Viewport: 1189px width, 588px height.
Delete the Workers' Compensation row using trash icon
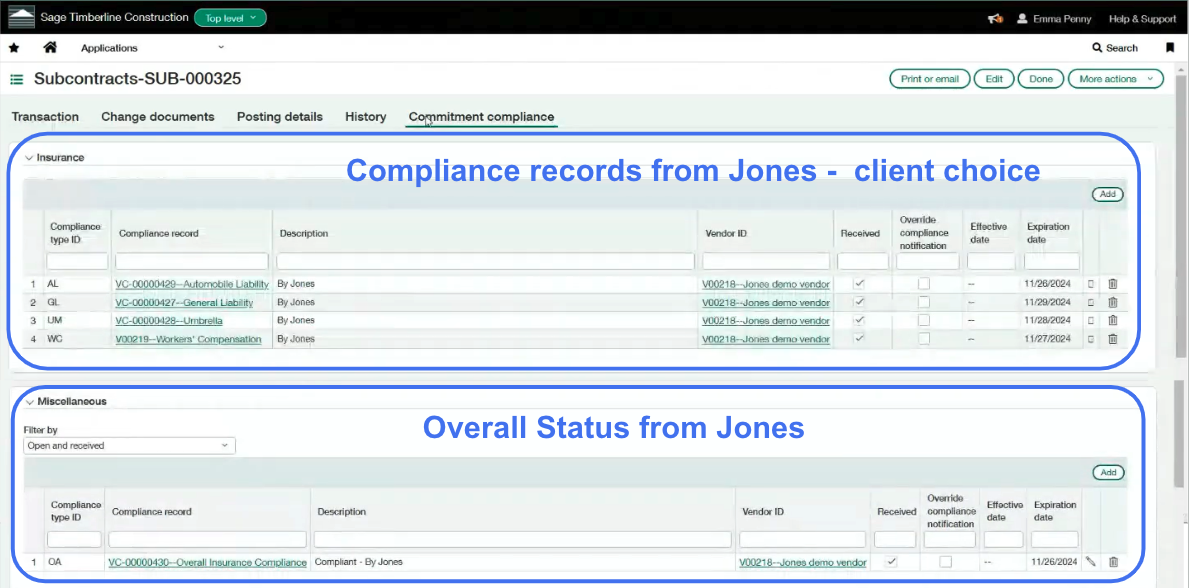1112,339
